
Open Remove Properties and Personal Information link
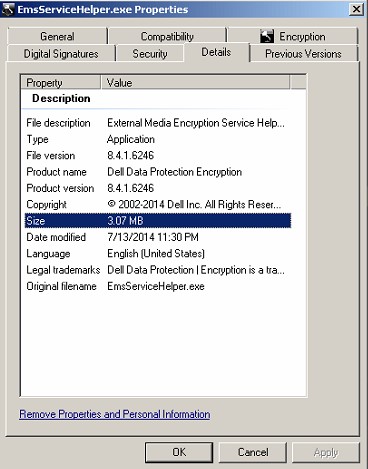[115, 414]
